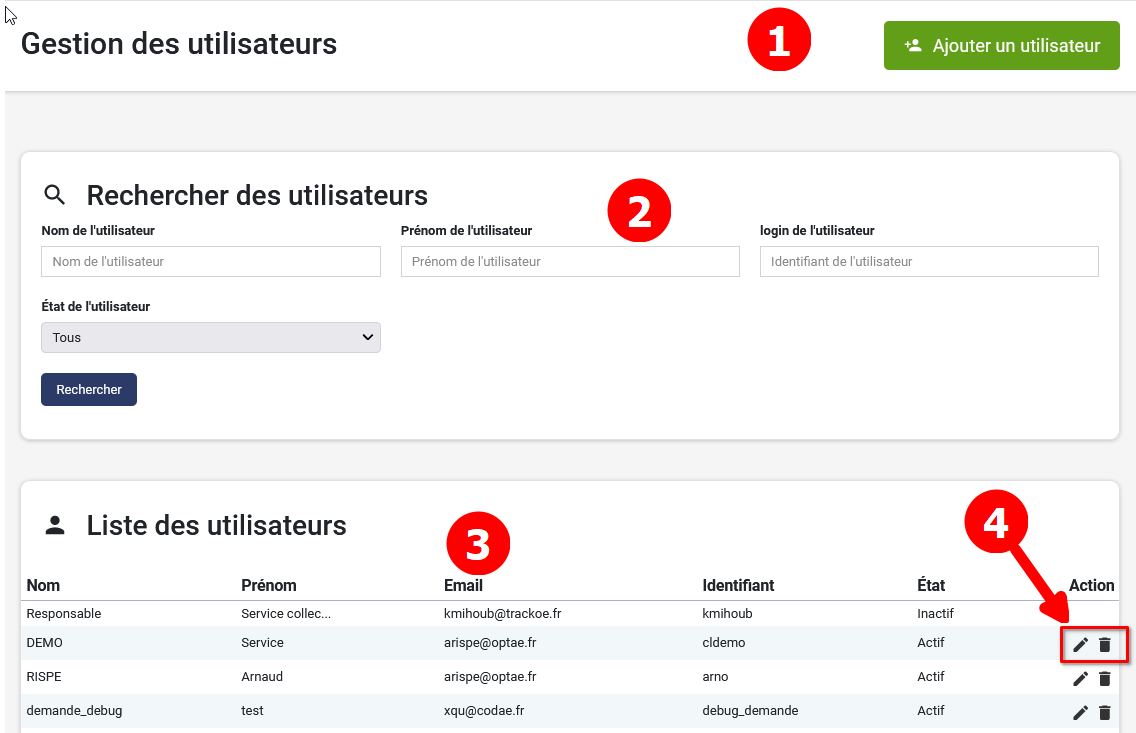
Task: Delete the demande_debug user
Action: (1105, 713)
